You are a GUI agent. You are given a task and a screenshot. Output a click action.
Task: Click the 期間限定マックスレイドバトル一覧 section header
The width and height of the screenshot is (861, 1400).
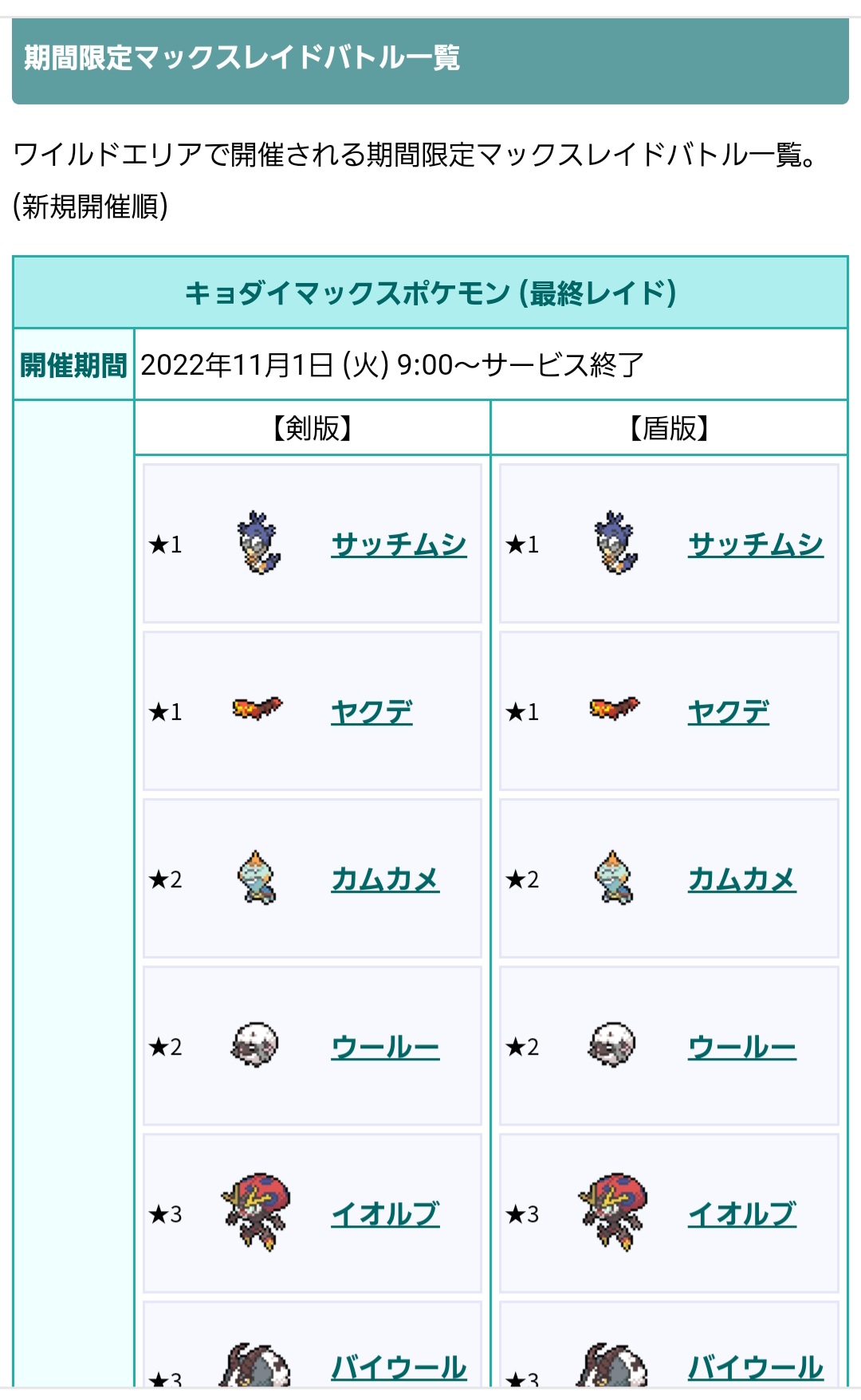242,58
